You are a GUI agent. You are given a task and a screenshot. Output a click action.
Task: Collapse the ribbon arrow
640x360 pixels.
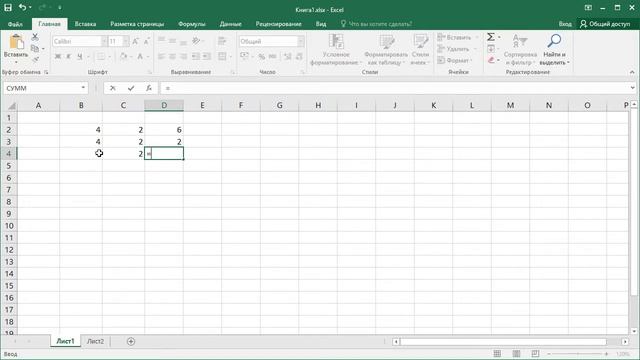pos(632,72)
